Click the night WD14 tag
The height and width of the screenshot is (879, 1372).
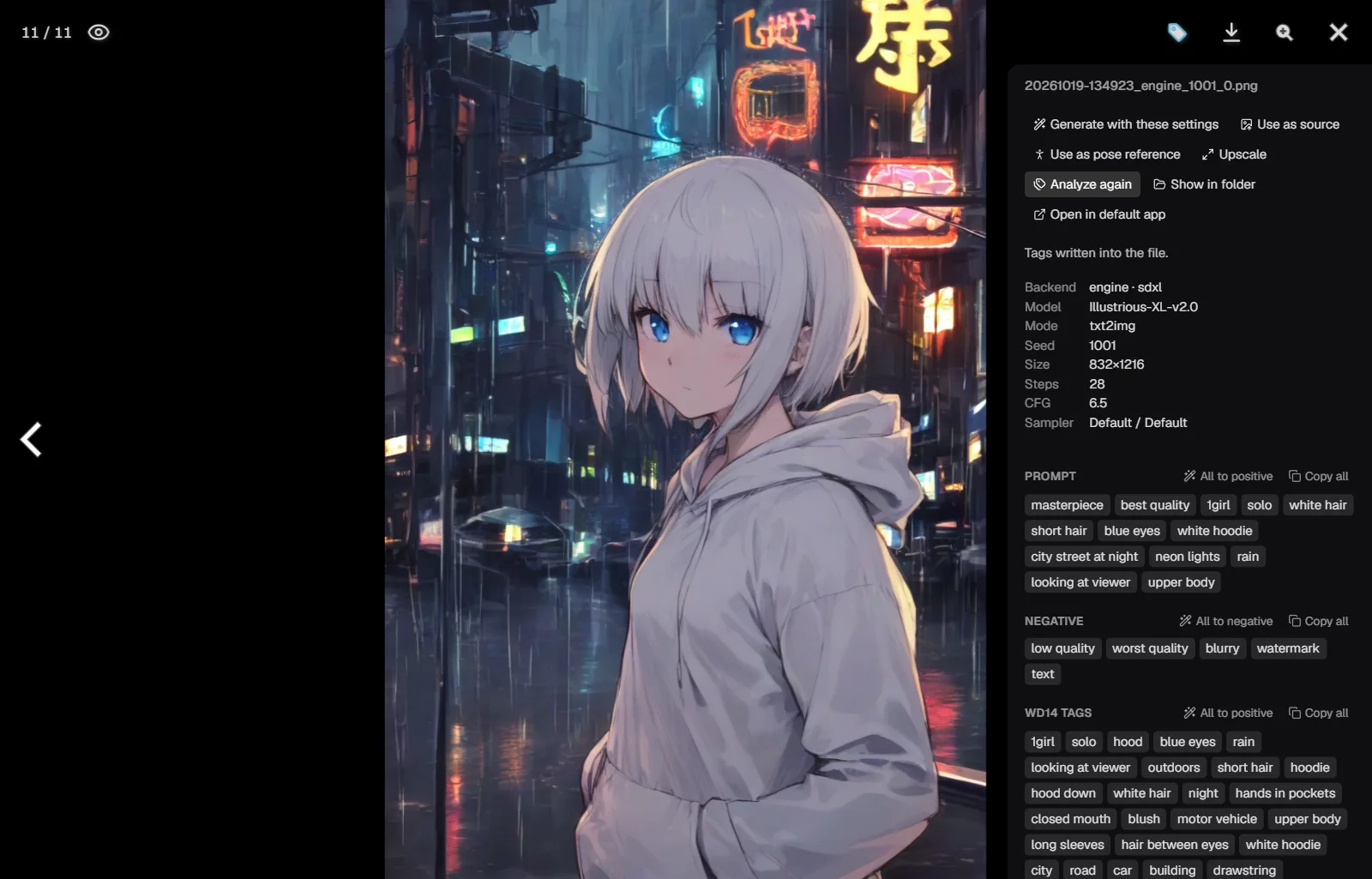click(x=1203, y=793)
